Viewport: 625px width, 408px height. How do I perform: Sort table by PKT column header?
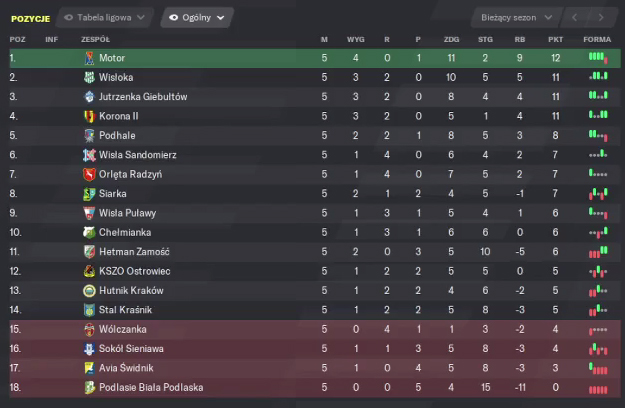coord(556,39)
